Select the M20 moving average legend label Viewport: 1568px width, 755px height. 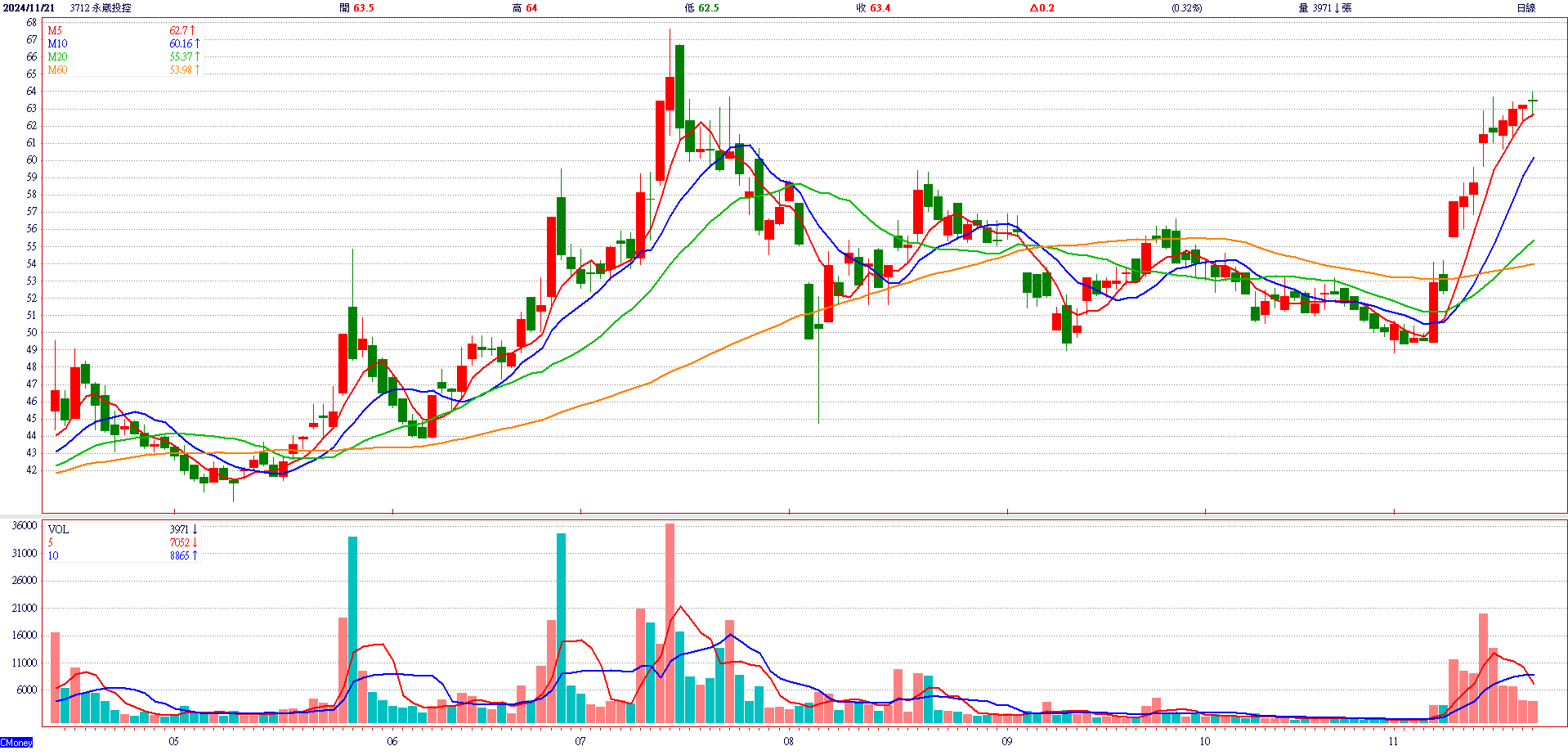click(x=57, y=56)
